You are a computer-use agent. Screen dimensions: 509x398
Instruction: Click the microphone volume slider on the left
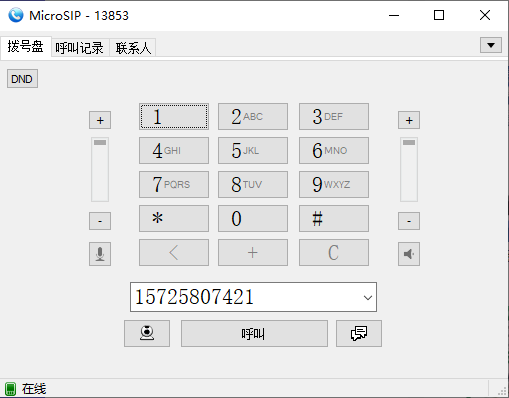100,170
